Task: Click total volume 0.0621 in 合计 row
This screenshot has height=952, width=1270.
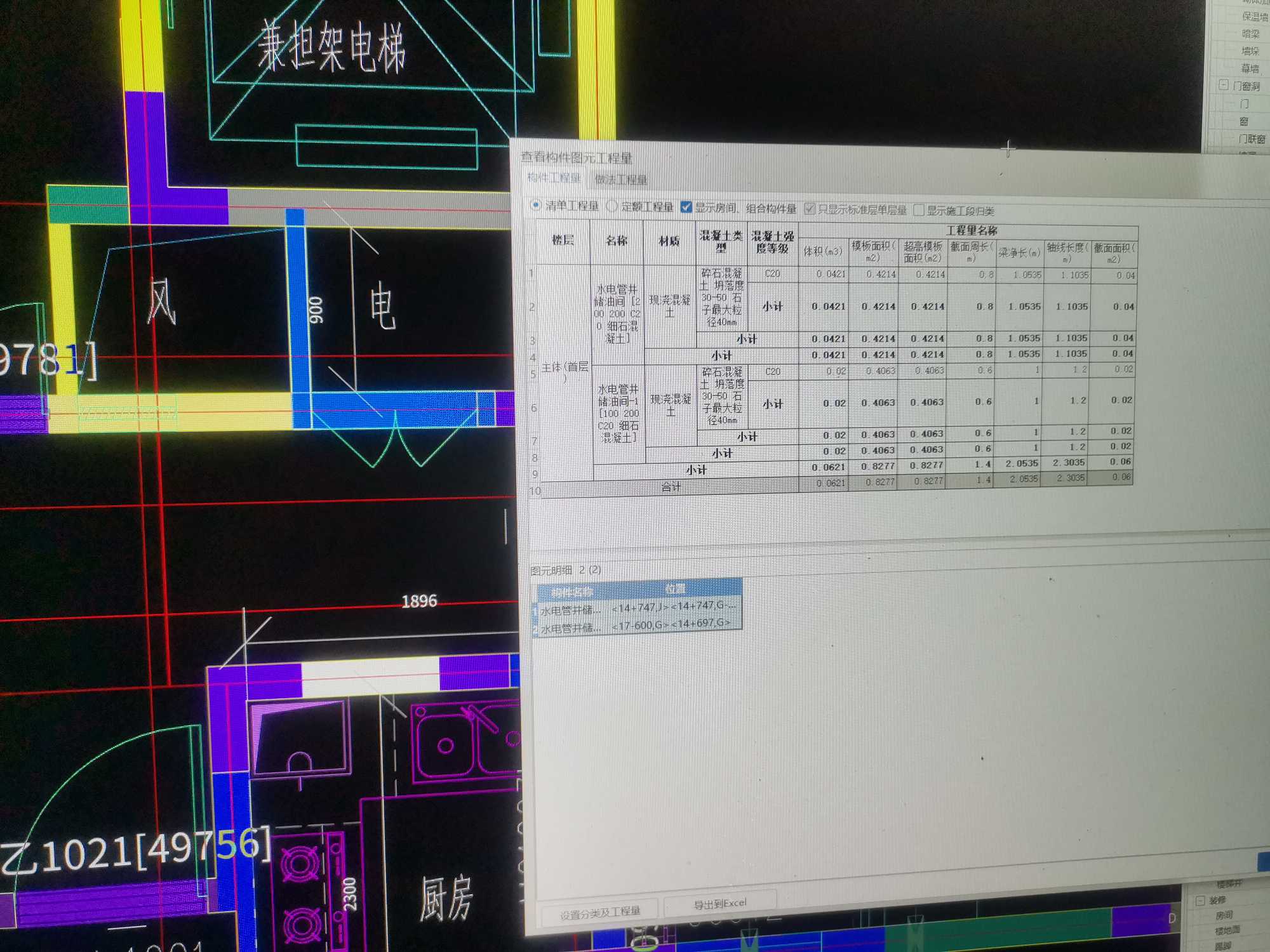Action: pyautogui.click(x=823, y=484)
